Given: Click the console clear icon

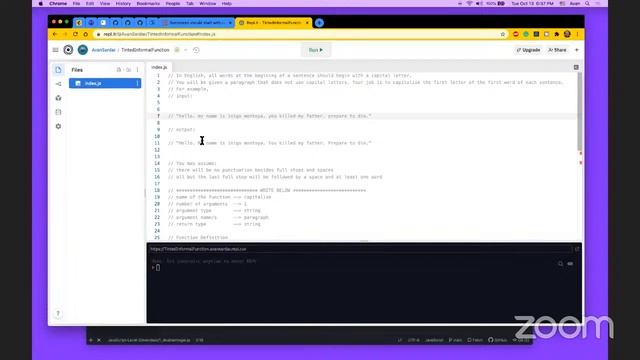Looking at the screenshot, I should [x=570, y=264].
